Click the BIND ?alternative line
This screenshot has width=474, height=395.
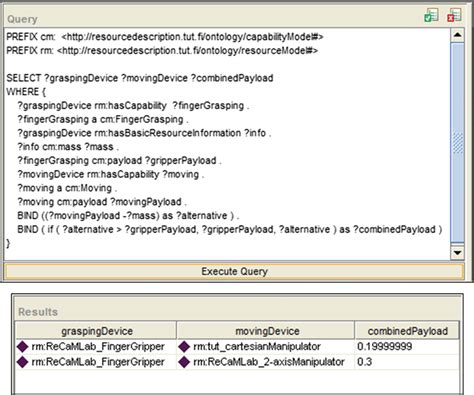(128, 216)
